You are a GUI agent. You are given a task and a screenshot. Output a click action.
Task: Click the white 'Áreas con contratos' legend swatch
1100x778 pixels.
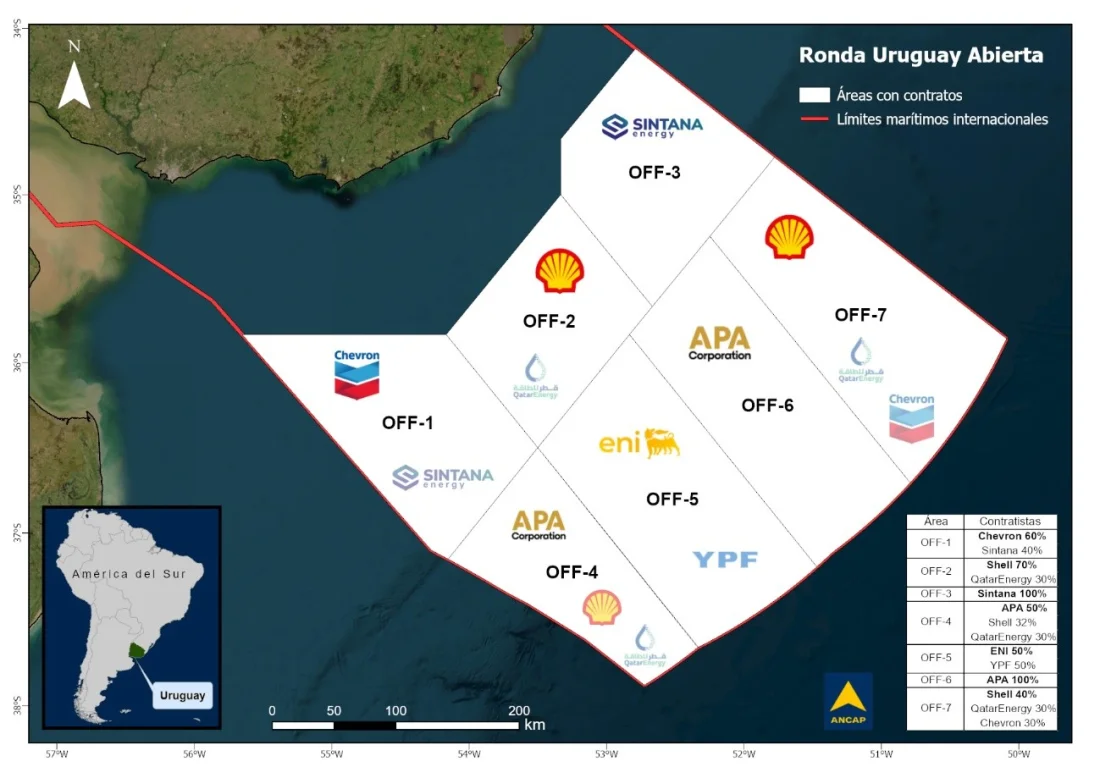pyautogui.click(x=814, y=95)
